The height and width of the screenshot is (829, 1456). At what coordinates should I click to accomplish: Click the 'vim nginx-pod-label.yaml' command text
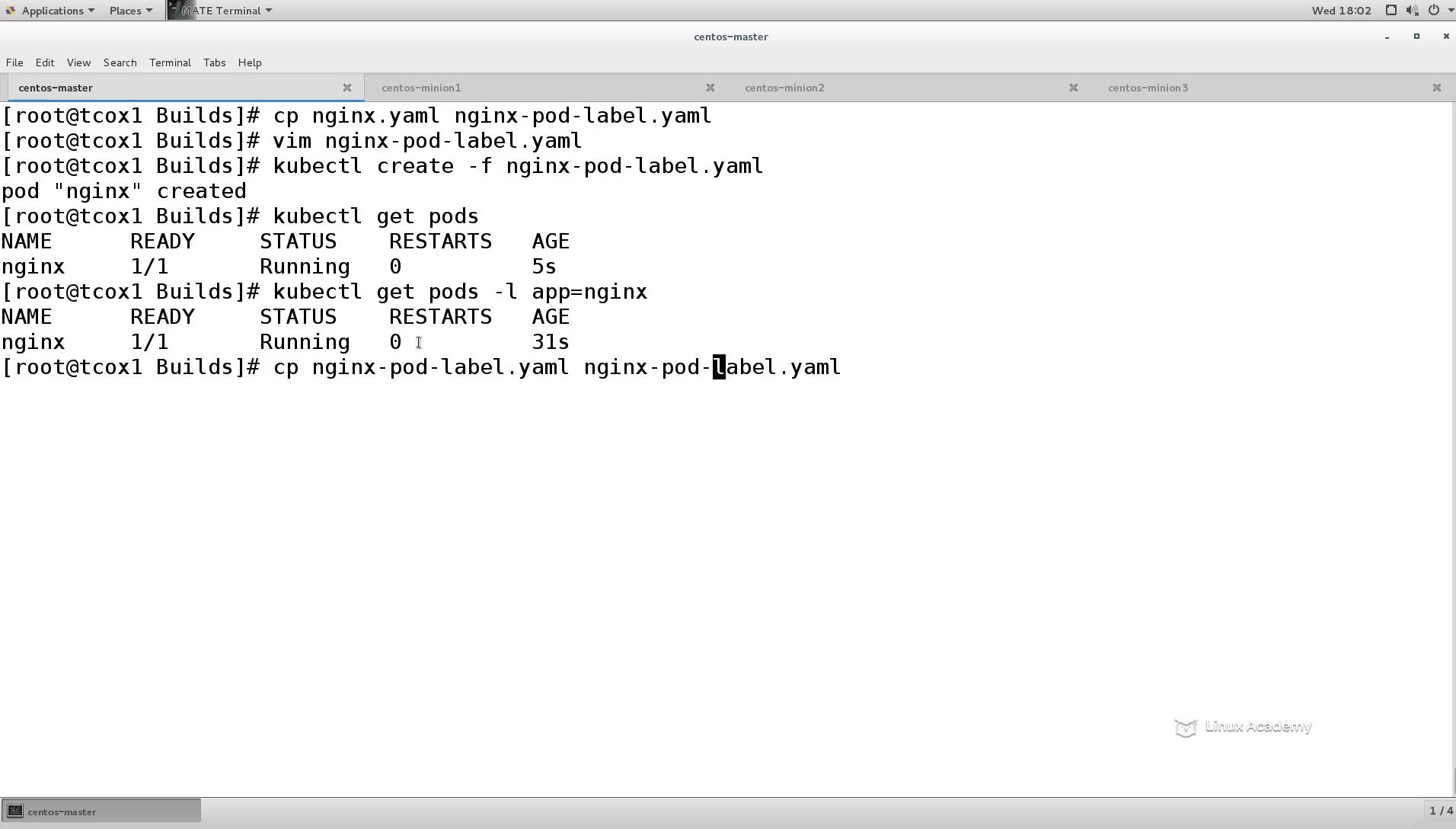[x=427, y=141]
